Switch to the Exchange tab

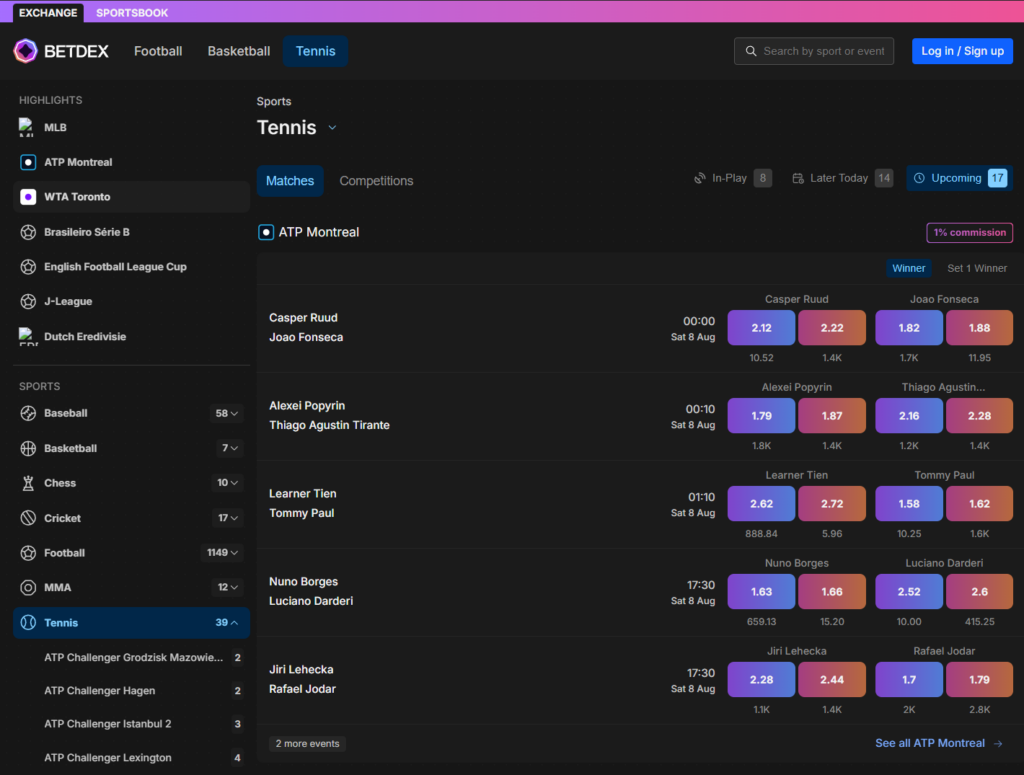coord(48,12)
